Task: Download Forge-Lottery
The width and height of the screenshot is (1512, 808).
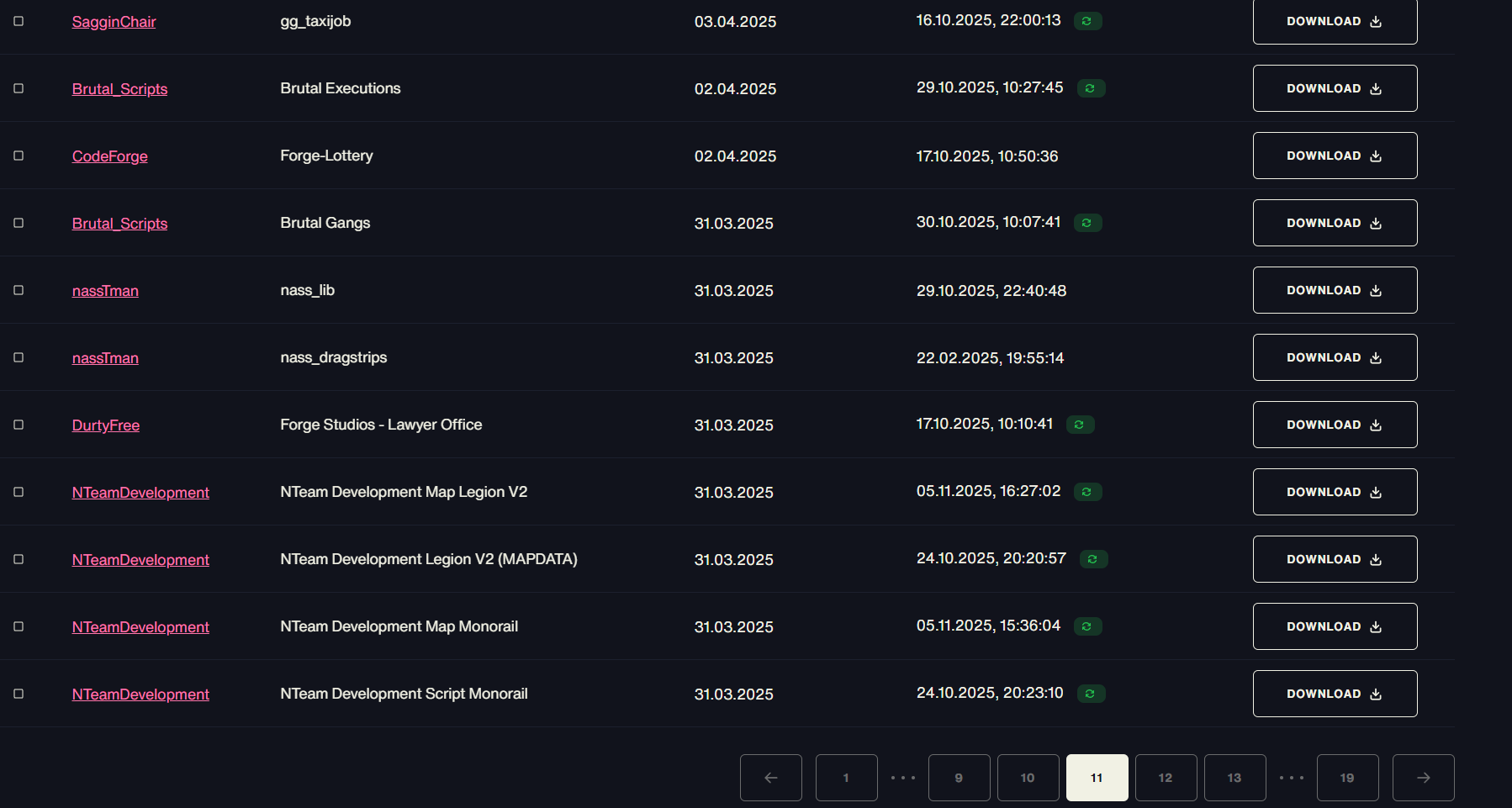Action: point(1335,156)
